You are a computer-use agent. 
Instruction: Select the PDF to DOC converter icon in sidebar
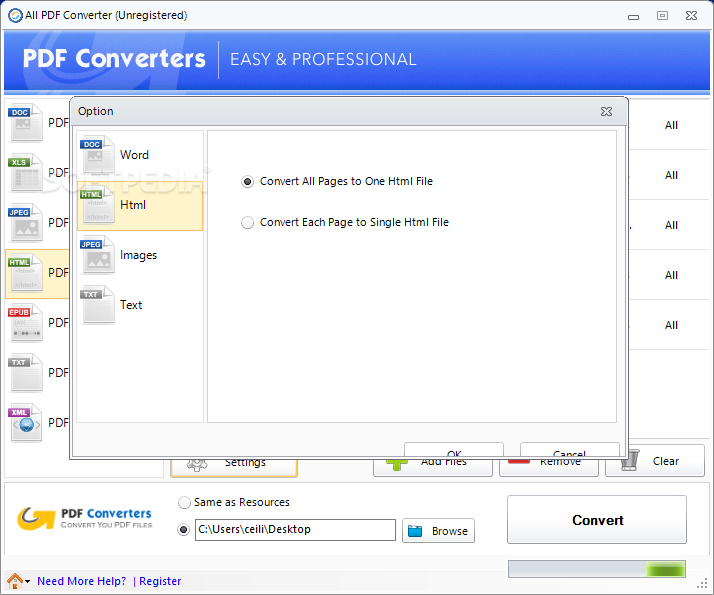[x=26, y=122]
